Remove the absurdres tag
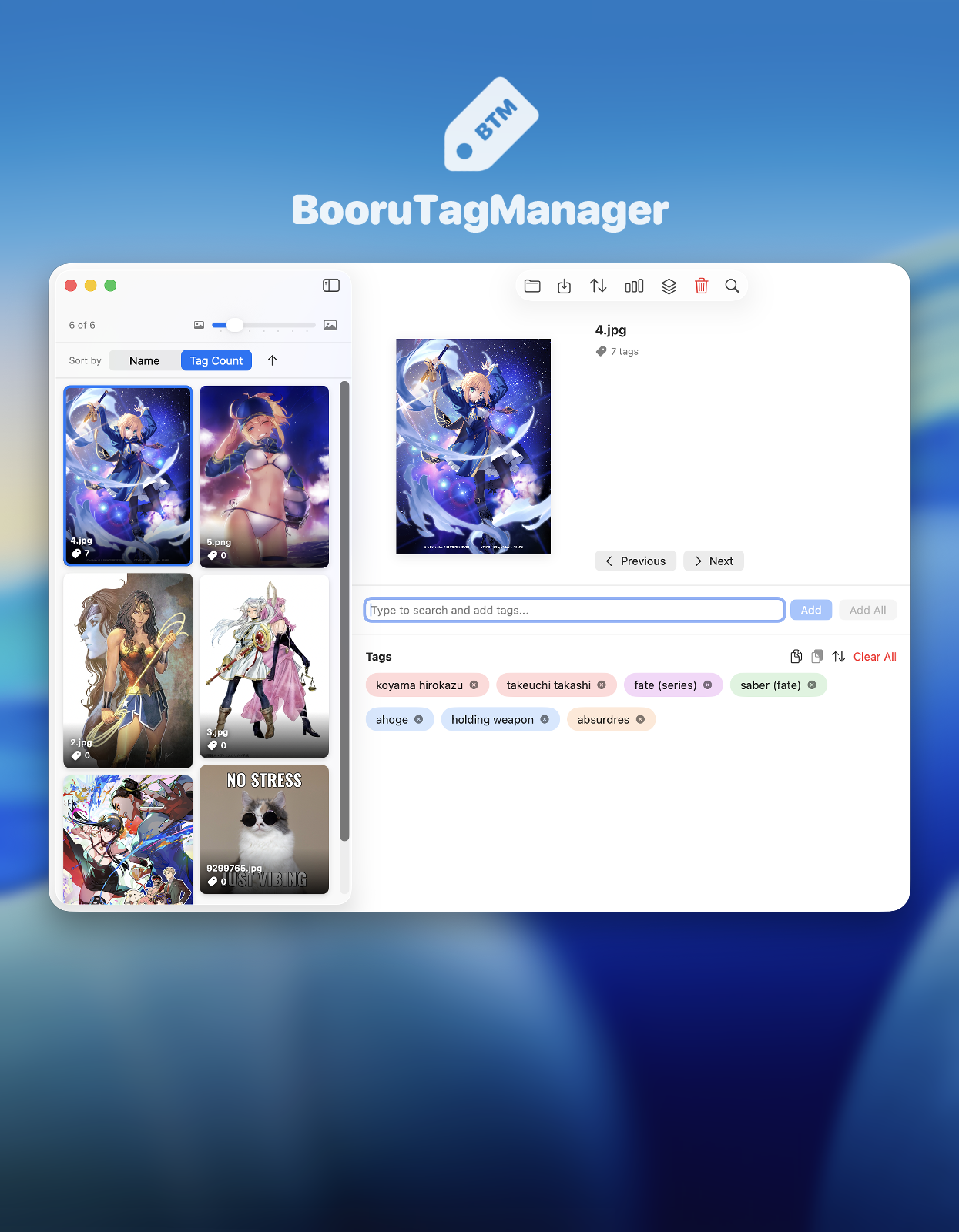 (640, 719)
